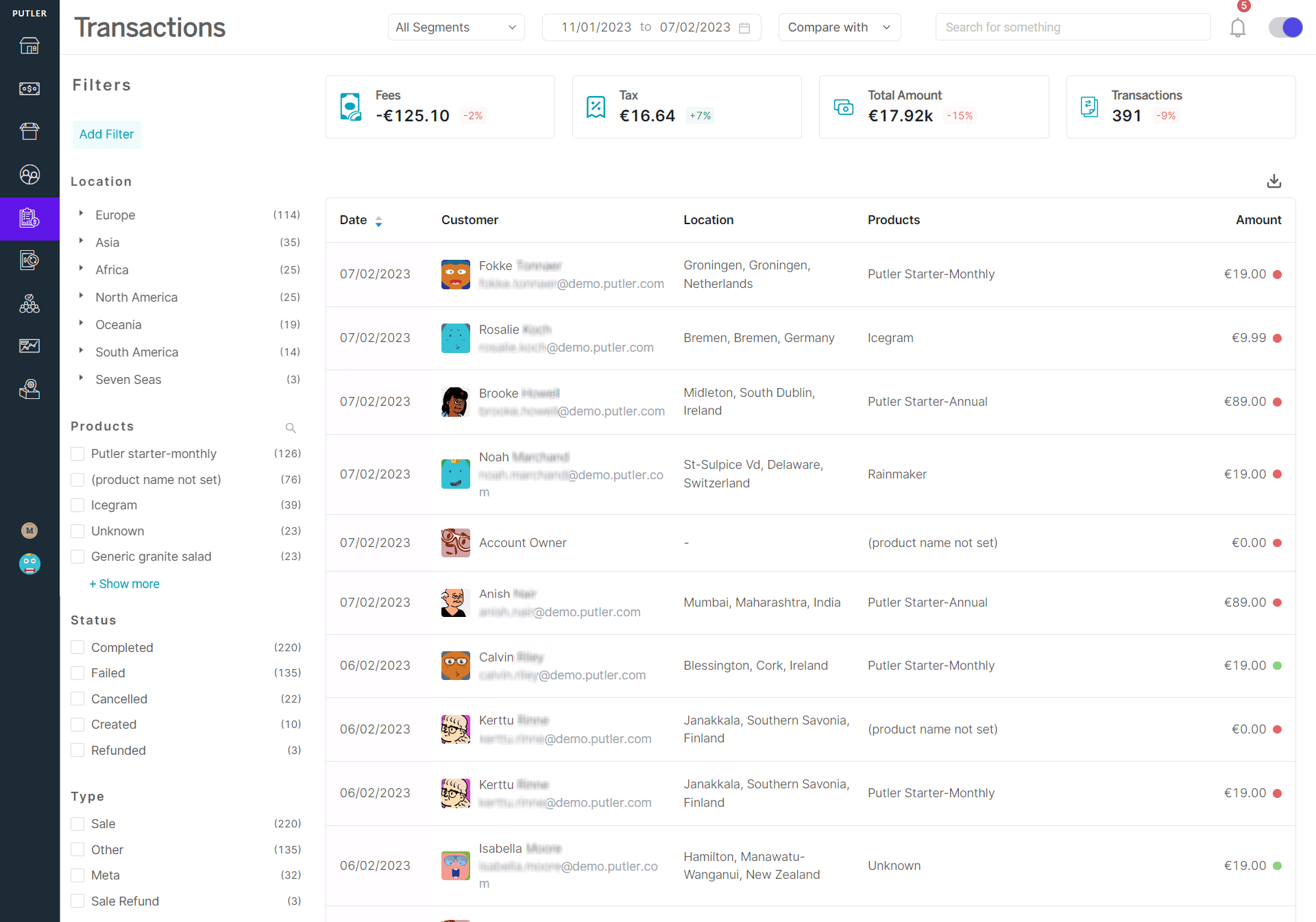
Task: Open the Audience group sidebar icon
Action: pyautogui.click(x=29, y=304)
